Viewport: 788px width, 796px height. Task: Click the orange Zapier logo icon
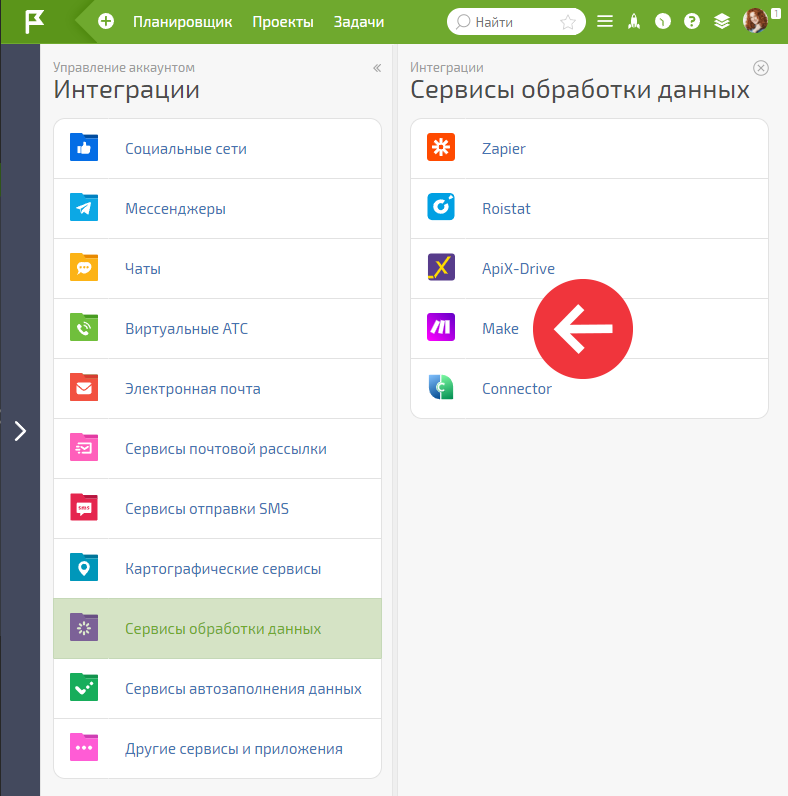tap(441, 147)
